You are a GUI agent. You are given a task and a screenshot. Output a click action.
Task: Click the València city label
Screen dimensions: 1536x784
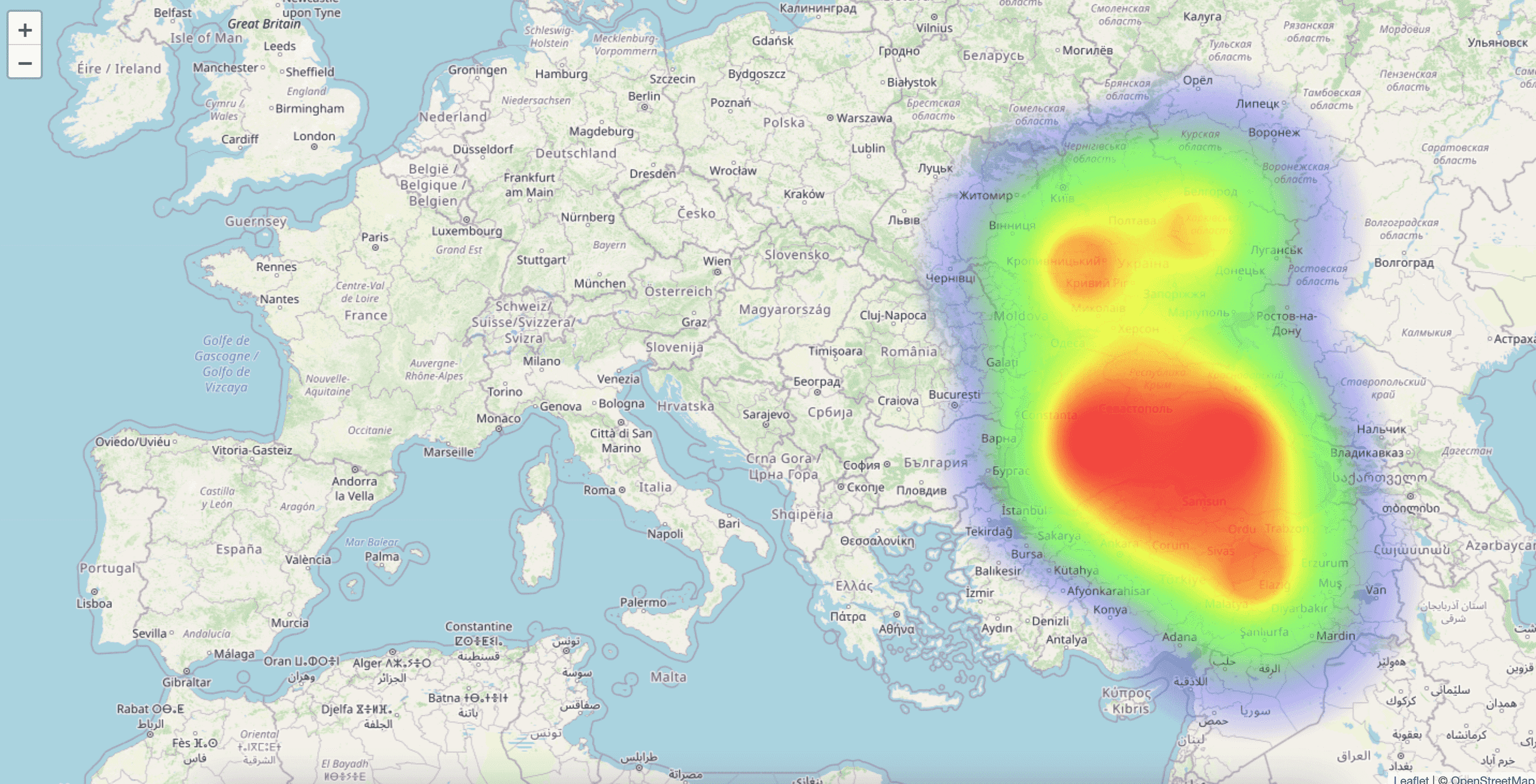point(308,559)
